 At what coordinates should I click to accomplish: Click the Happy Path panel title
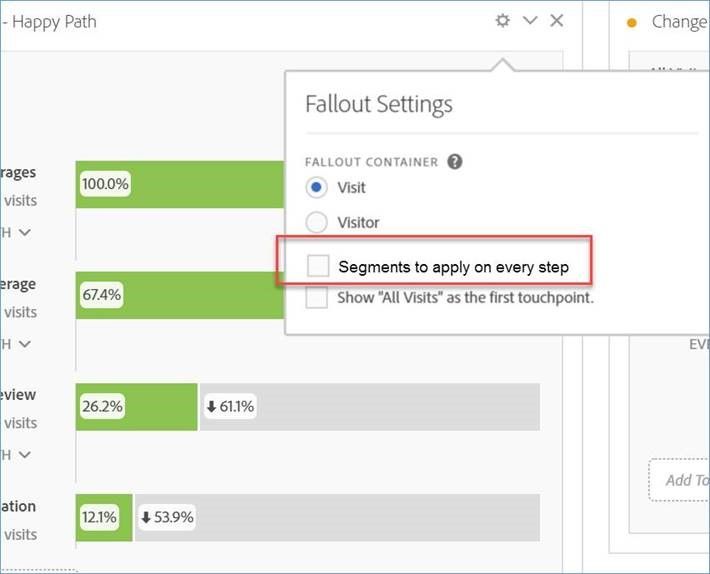50,21
